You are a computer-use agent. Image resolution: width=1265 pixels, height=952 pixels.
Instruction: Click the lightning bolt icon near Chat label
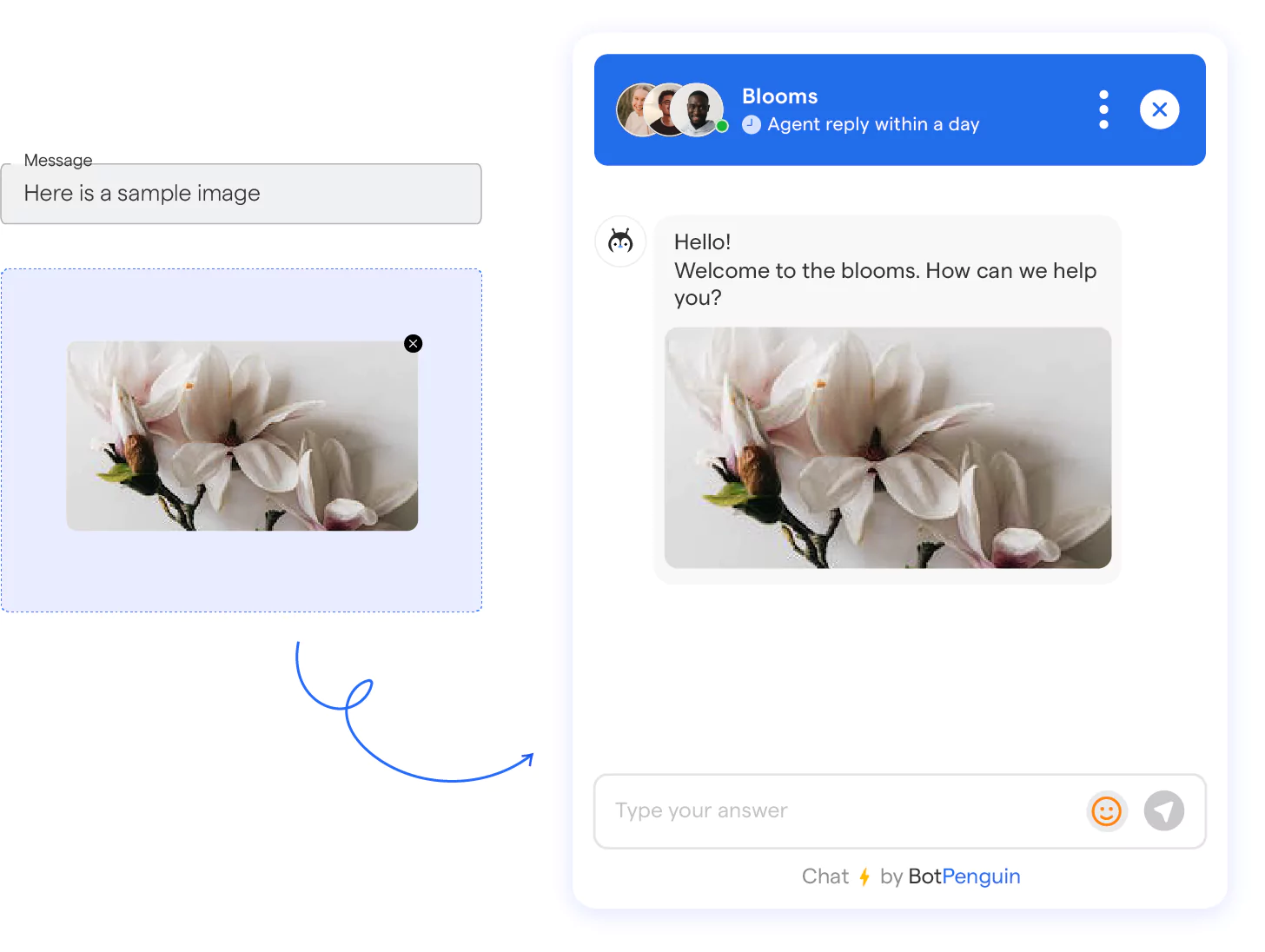[864, 876]
